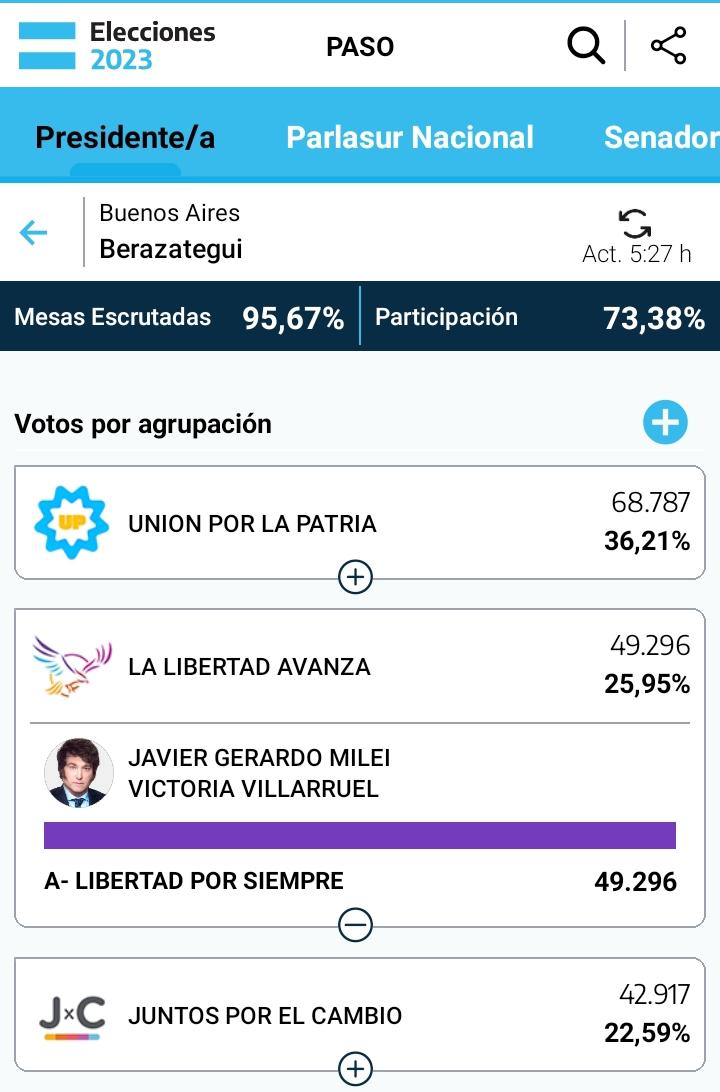Click the PASO election label
720x1092 pixels.
[360, 47]
